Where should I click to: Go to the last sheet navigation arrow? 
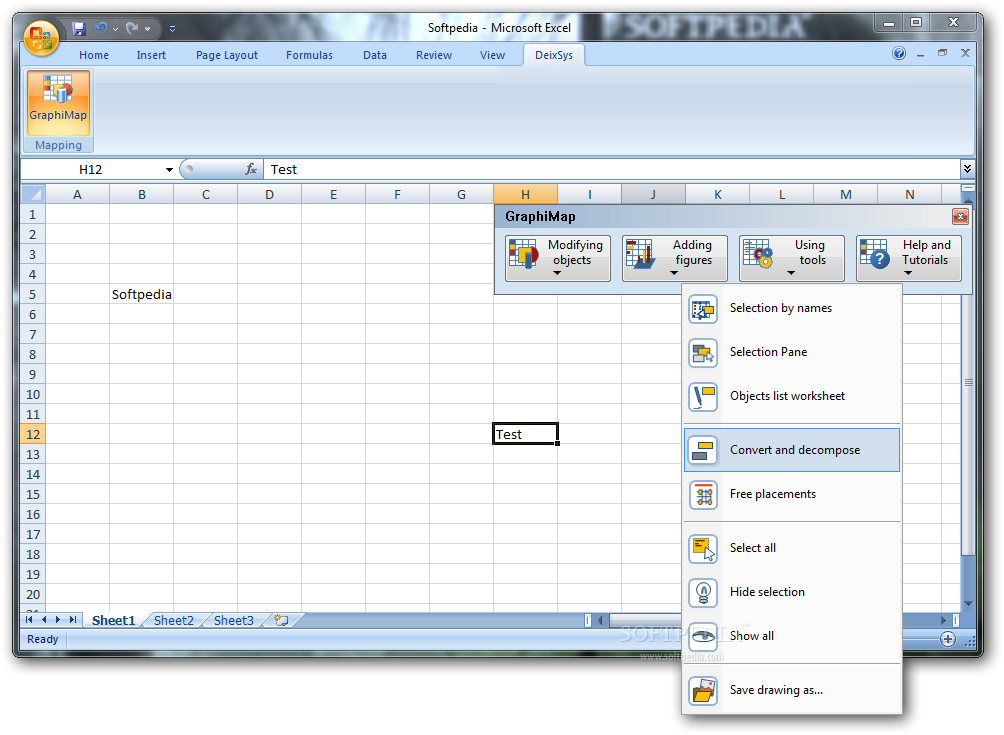(x=72, y=620)
